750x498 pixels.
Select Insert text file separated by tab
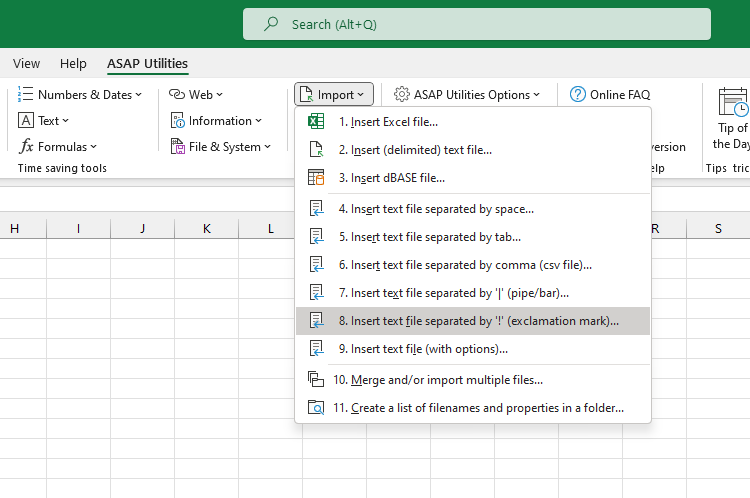(473, 236)
